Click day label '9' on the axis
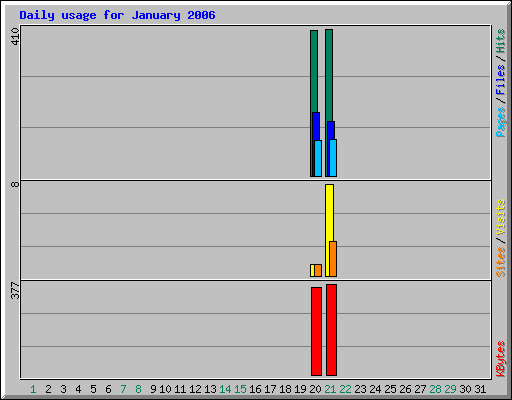Viewport: 512px width, 400px height. 153,389
